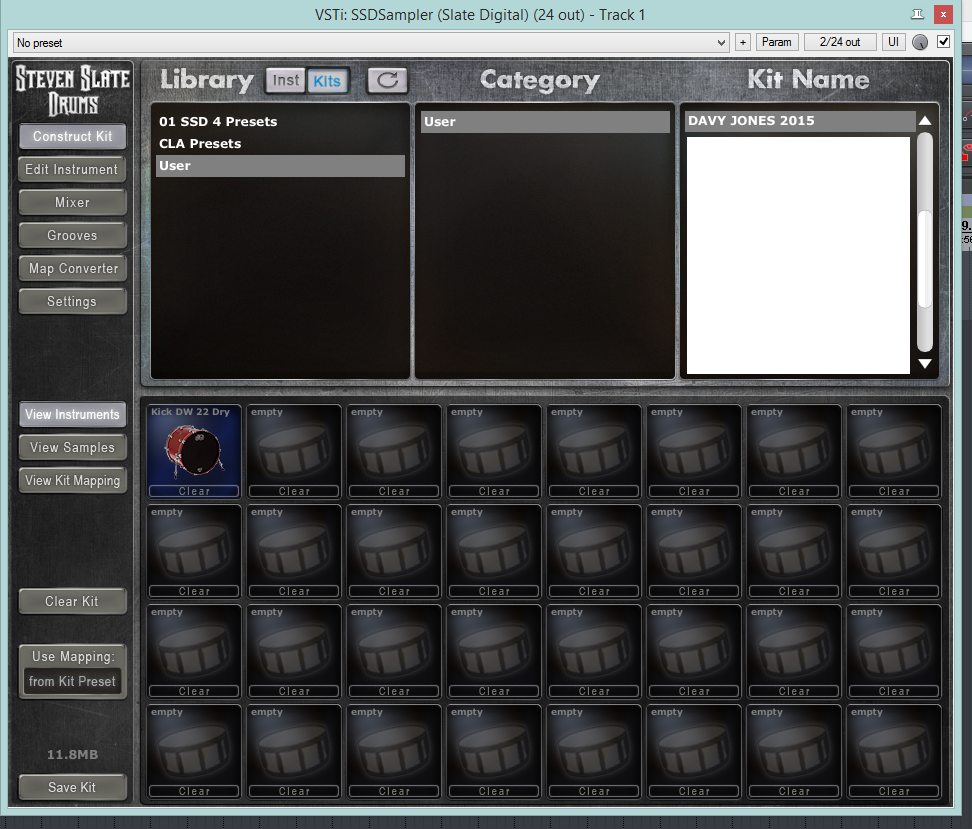Open the Settings page

73,301
